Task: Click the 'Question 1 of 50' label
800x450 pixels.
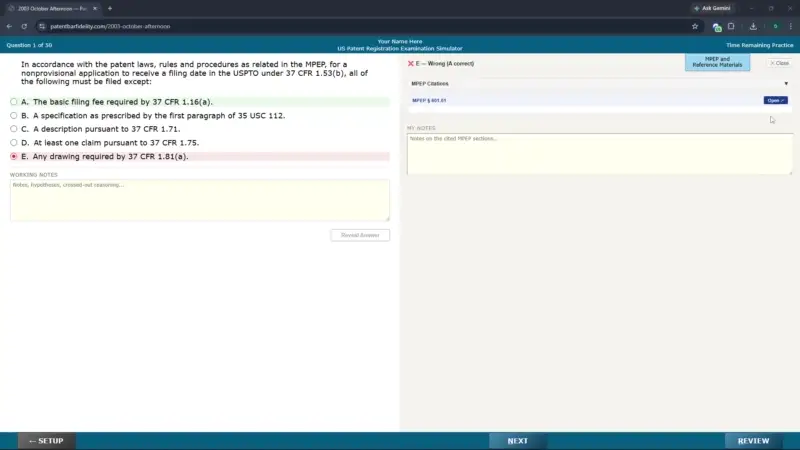Action: 29,45
